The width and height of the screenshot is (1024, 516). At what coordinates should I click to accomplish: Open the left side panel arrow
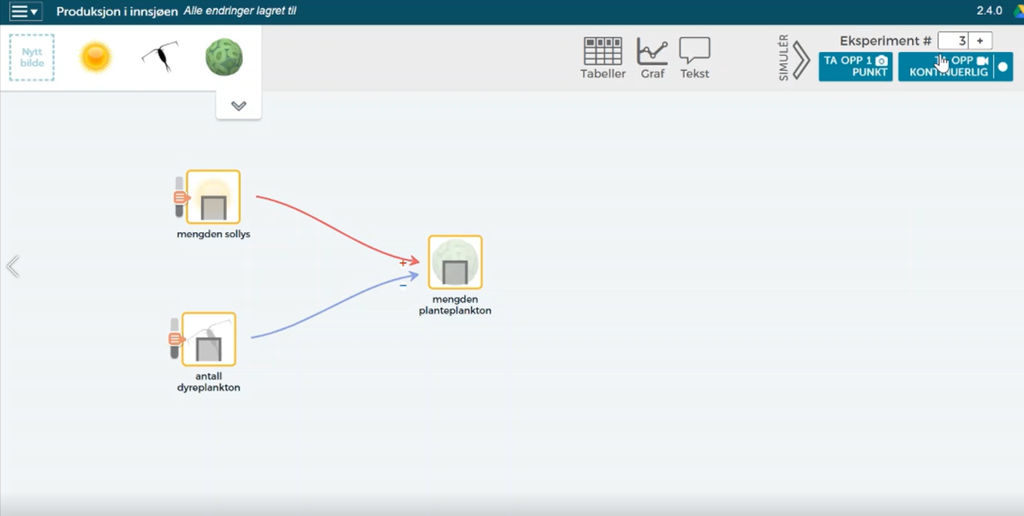point(12,266)
